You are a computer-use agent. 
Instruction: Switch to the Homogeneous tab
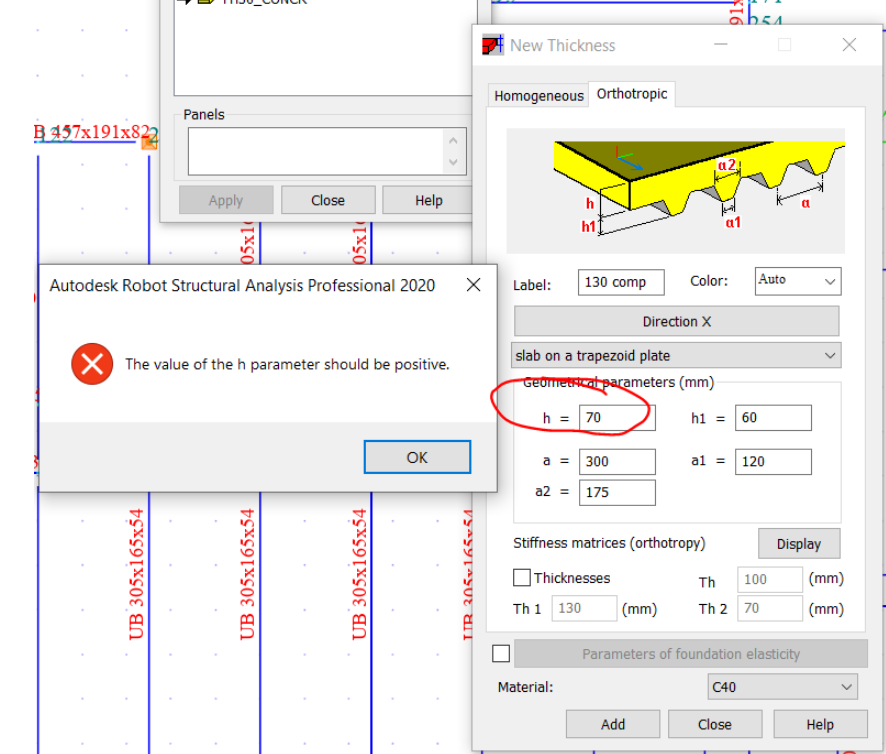point(539,94)
